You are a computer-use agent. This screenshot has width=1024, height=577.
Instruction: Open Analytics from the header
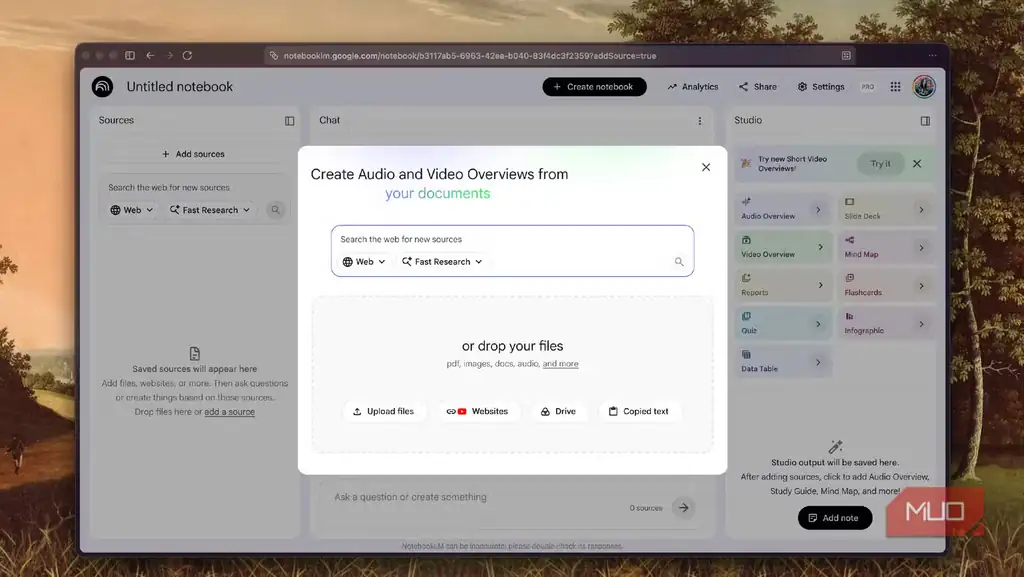pyautogui.click(x=693, y=87)
